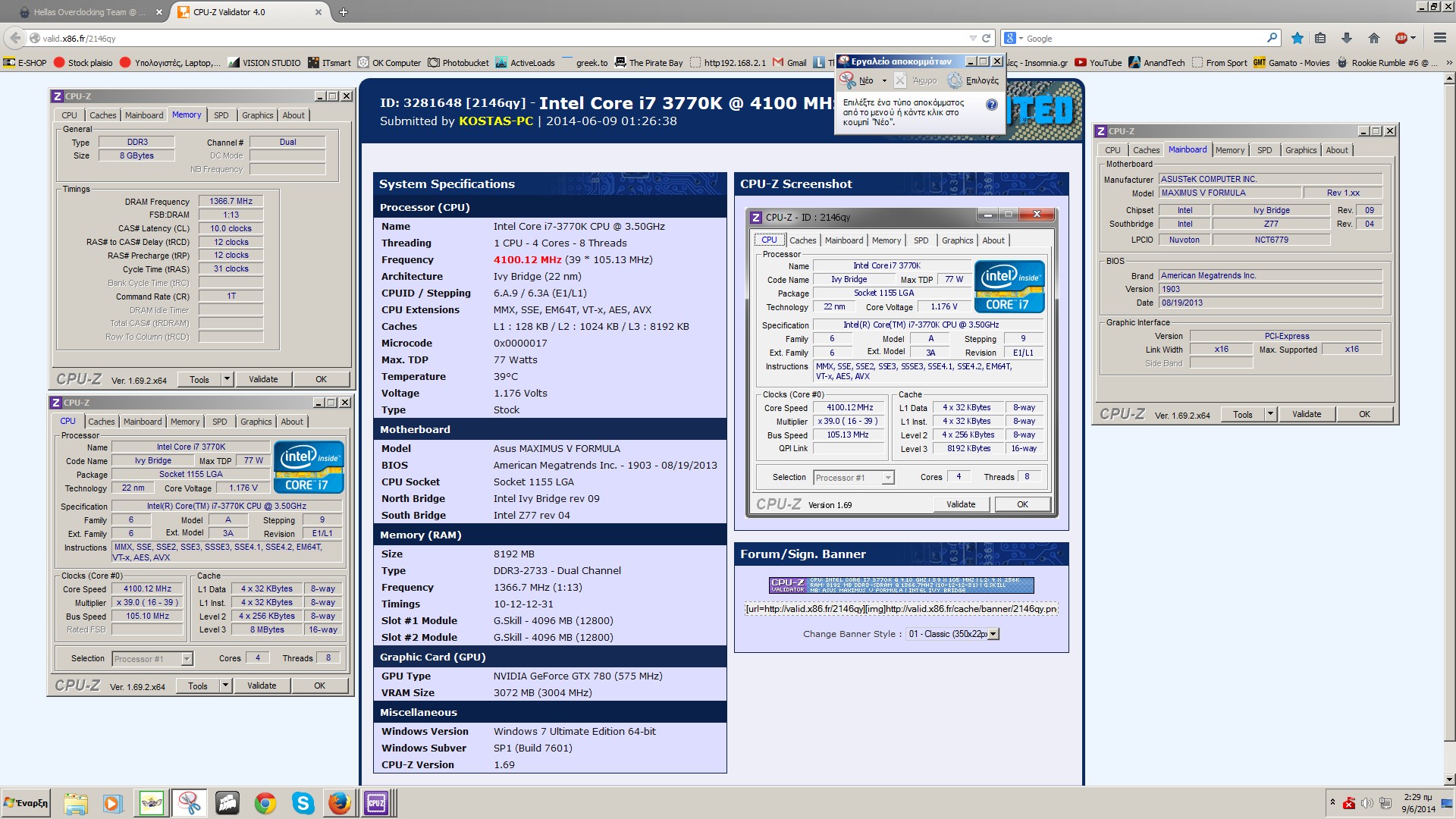Open the Firefox downloads arrow icon

[x=1347, y=38]
